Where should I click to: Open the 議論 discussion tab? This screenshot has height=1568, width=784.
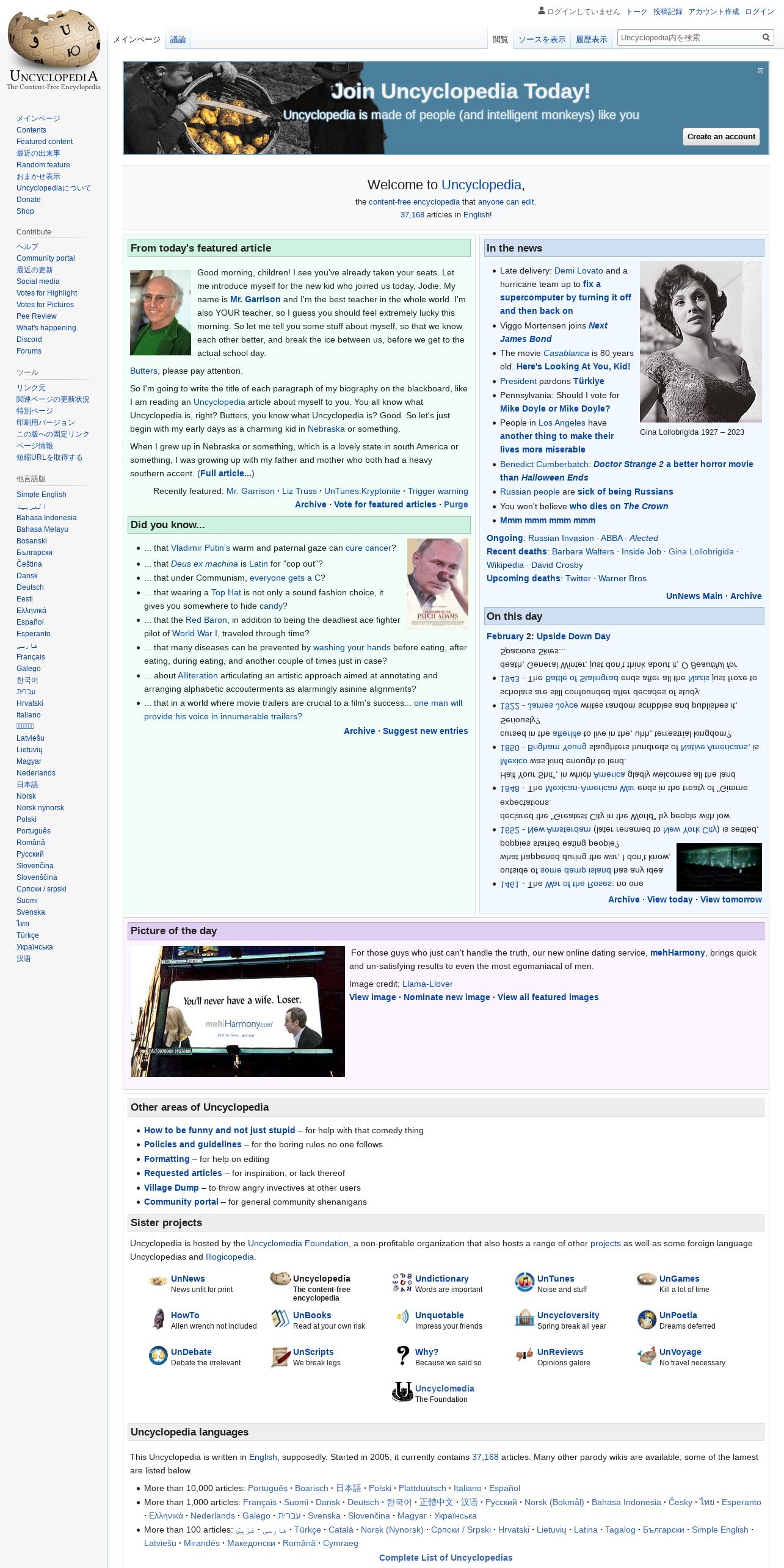(178, 40)
